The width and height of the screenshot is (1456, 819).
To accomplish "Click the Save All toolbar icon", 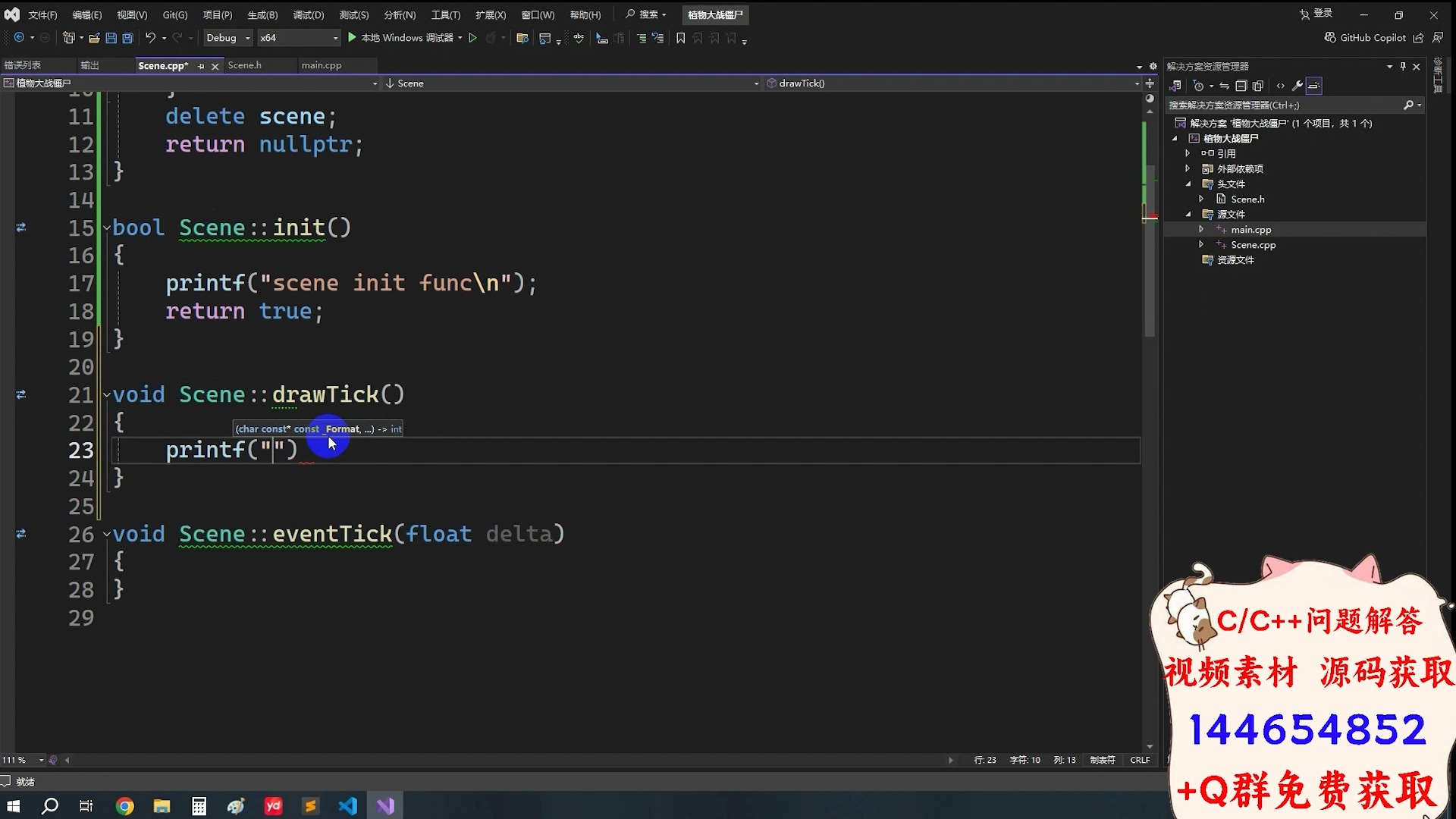I will click(x=127, y=38).
